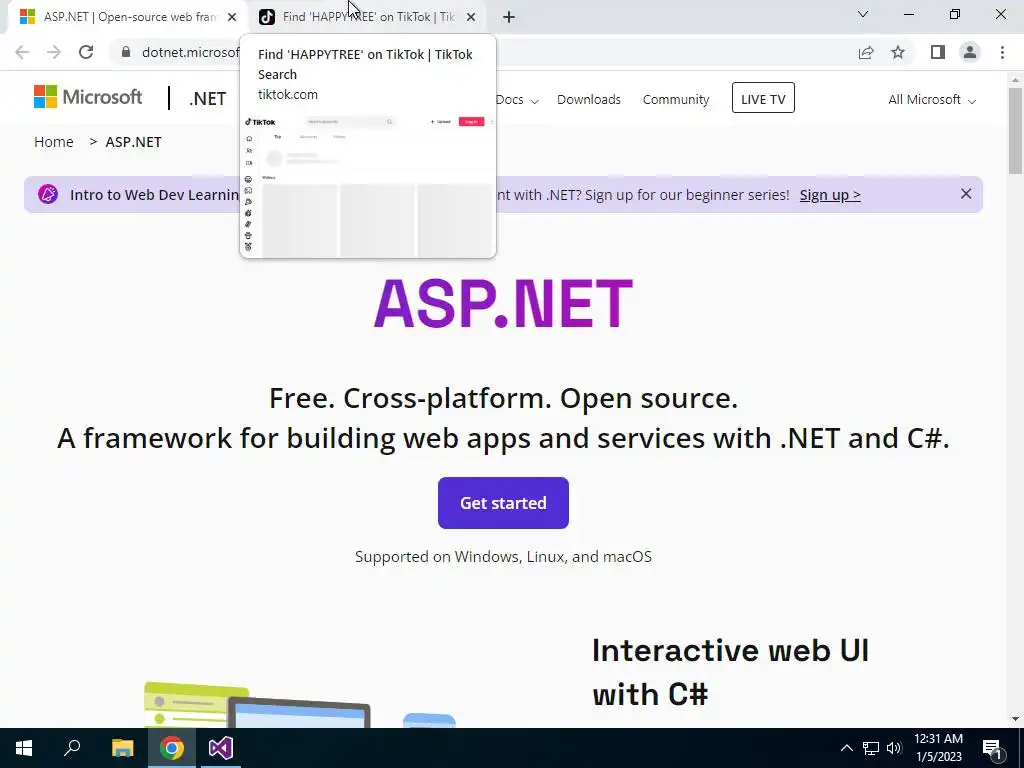Open the Windows Start menu
The height and width of the screenshot is (768, 1024).
click(x=24, y=748)
